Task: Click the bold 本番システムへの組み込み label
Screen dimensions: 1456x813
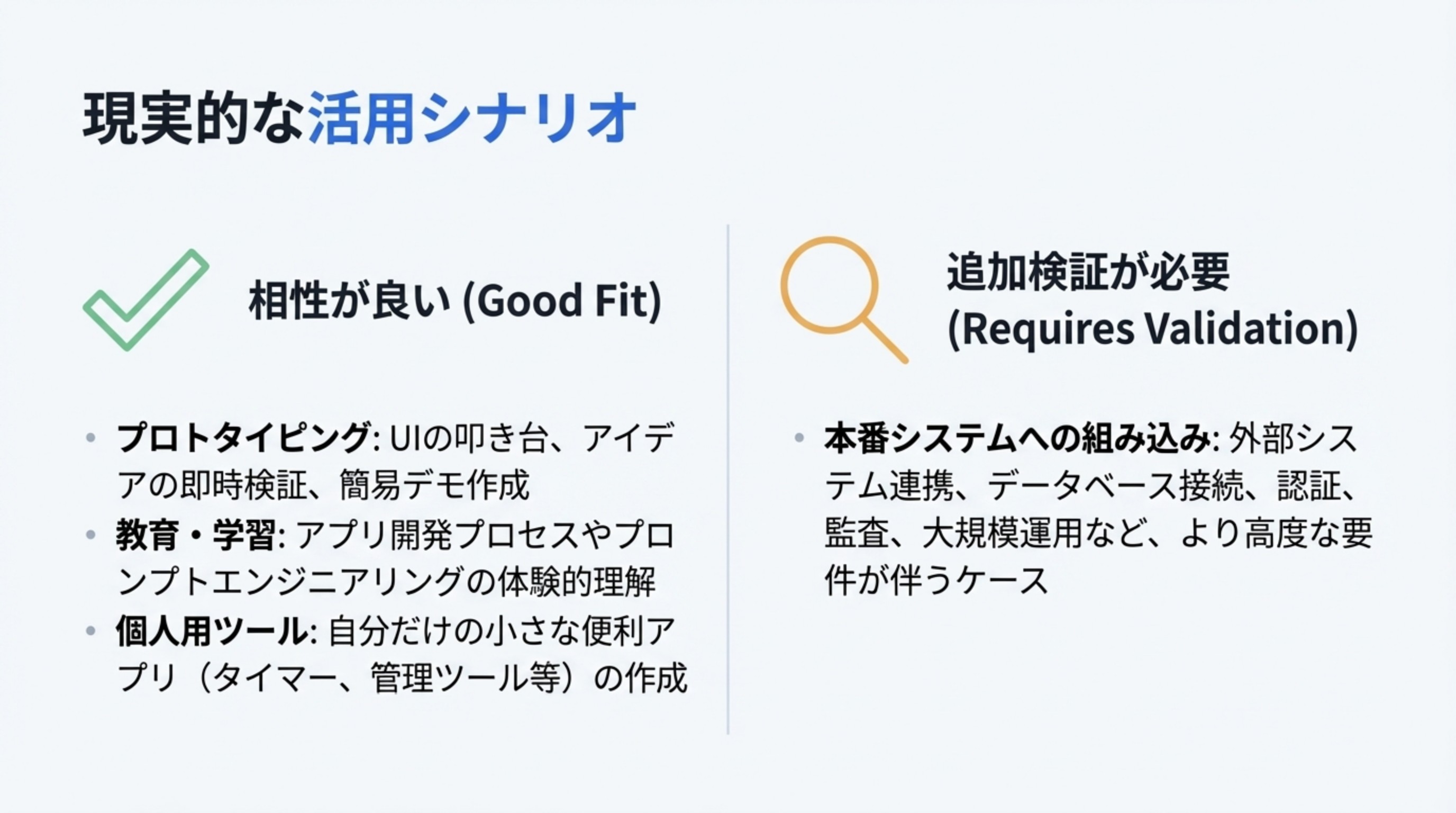Action: click(1016, 438)
